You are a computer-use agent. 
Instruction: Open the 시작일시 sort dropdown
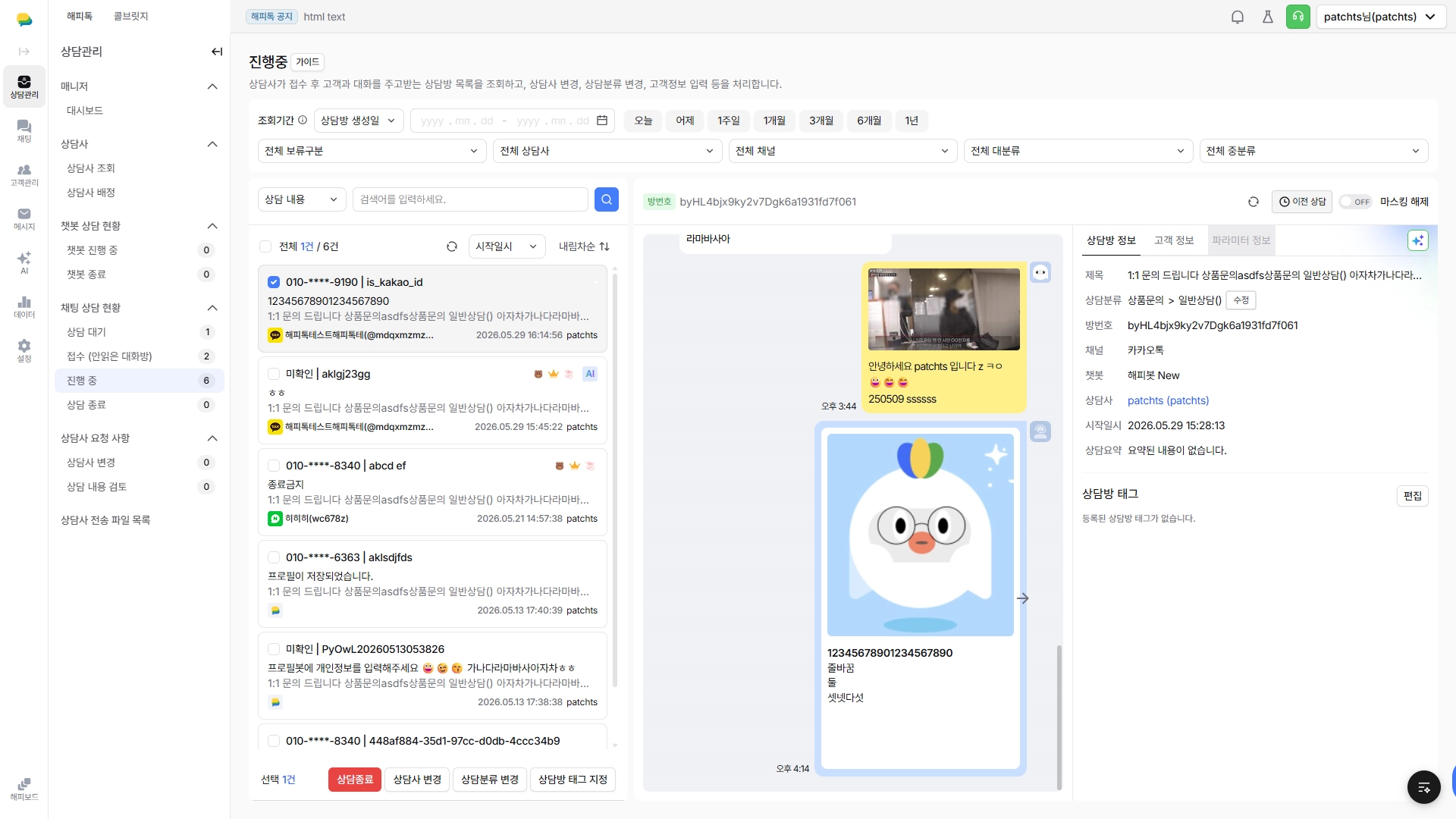click(507, 246)
